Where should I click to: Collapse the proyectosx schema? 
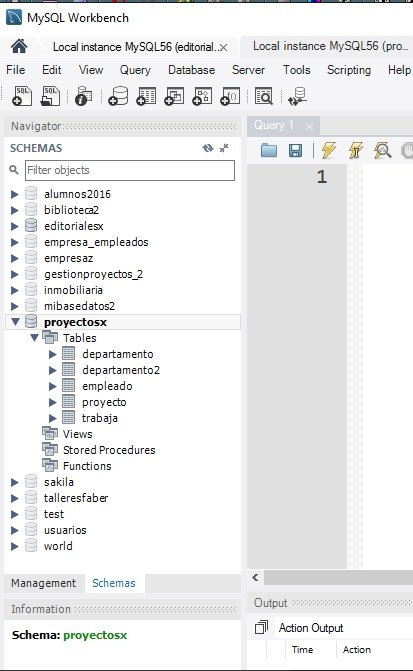coord(15,321)
